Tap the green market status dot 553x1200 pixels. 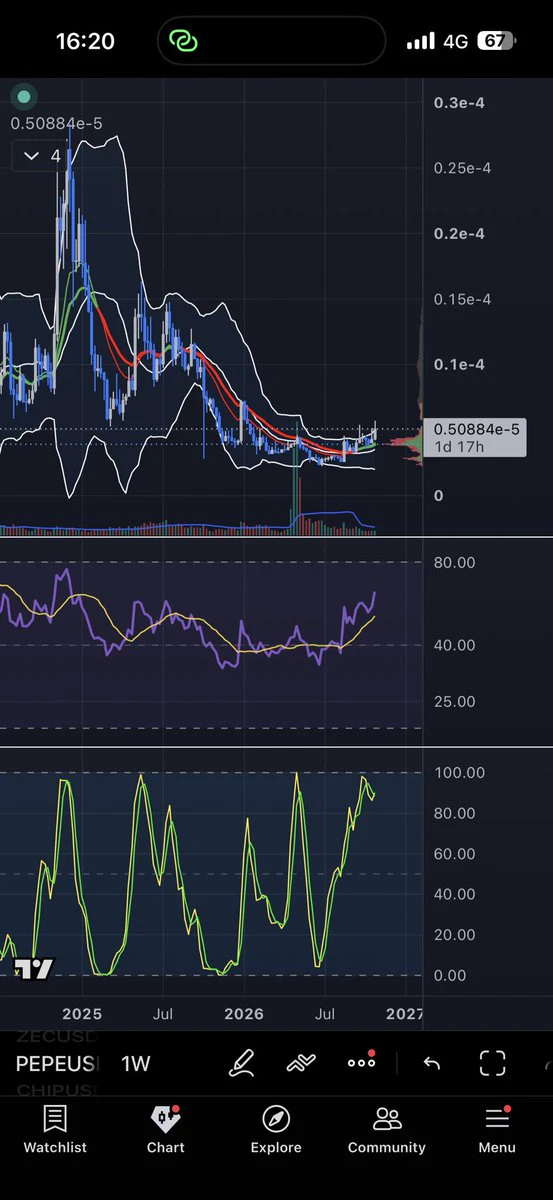click(24, 97)
